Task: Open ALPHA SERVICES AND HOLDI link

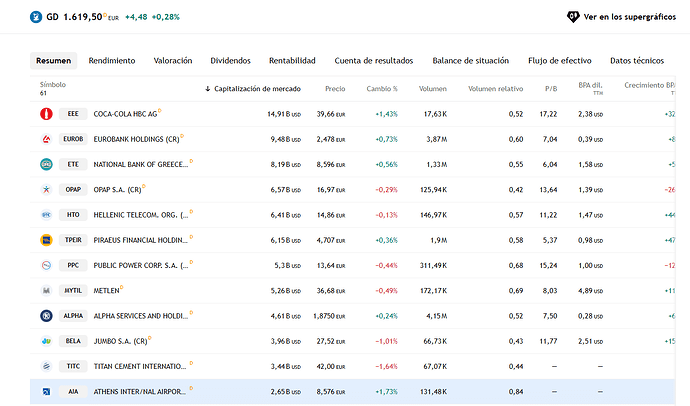Action: 141,316
